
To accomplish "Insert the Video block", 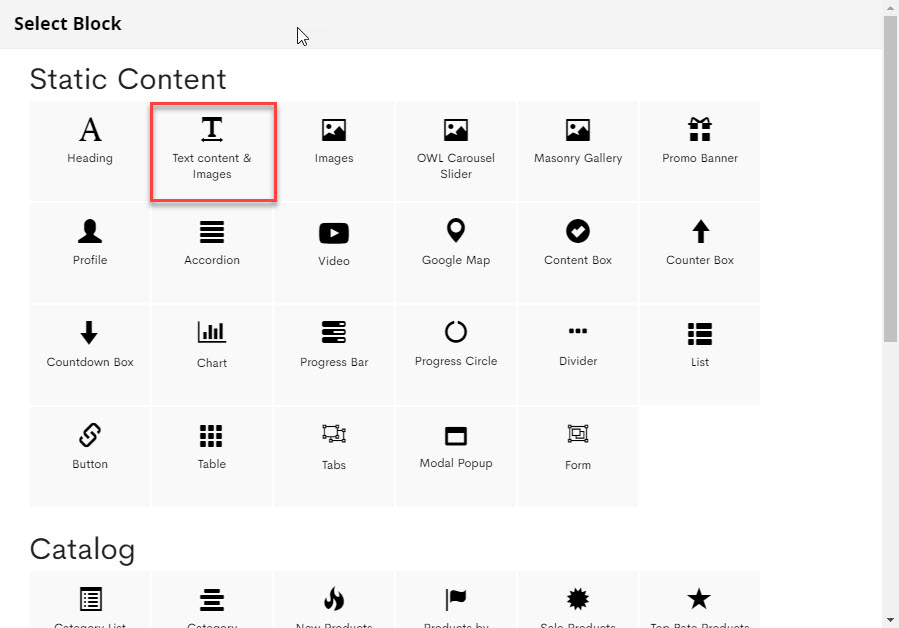I will point(334,253).
